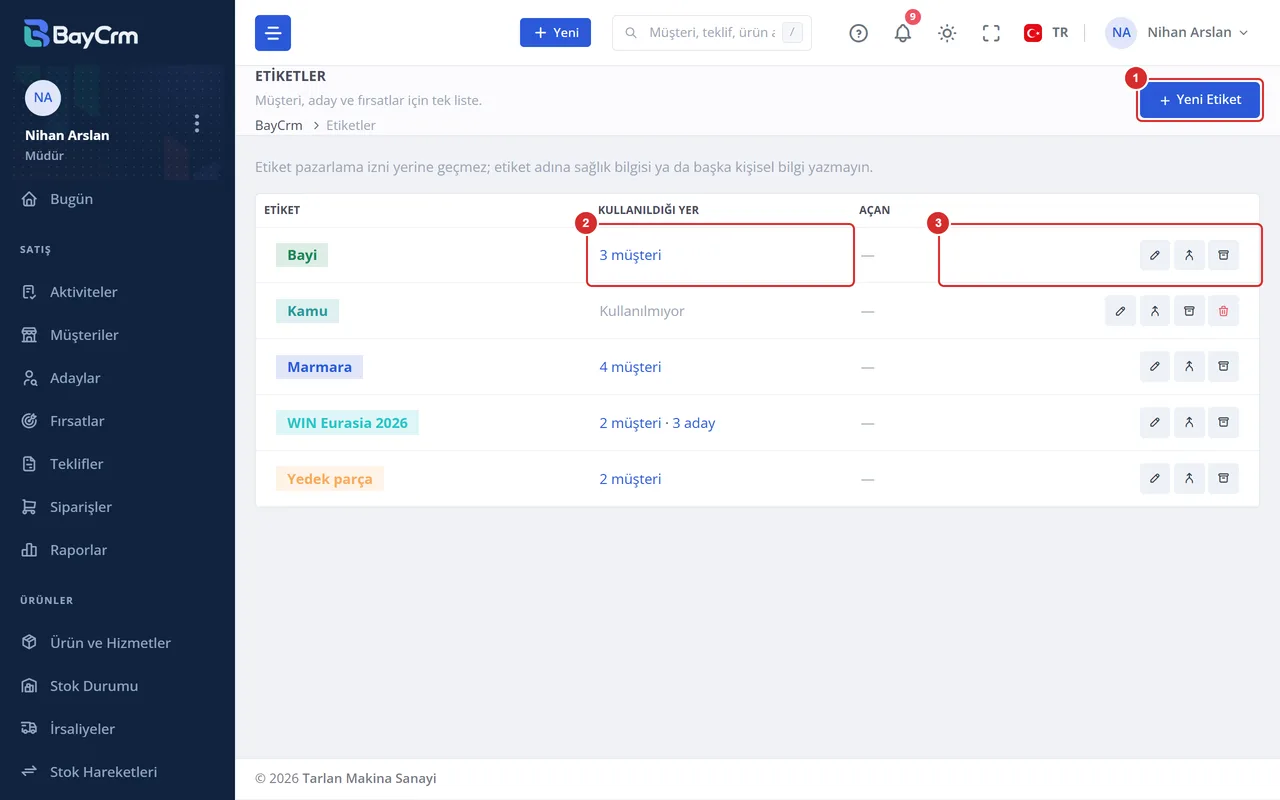1280x800 pixels.
Task: Follow the BayCrm breadcrumb link
Action: pos(279,125)
